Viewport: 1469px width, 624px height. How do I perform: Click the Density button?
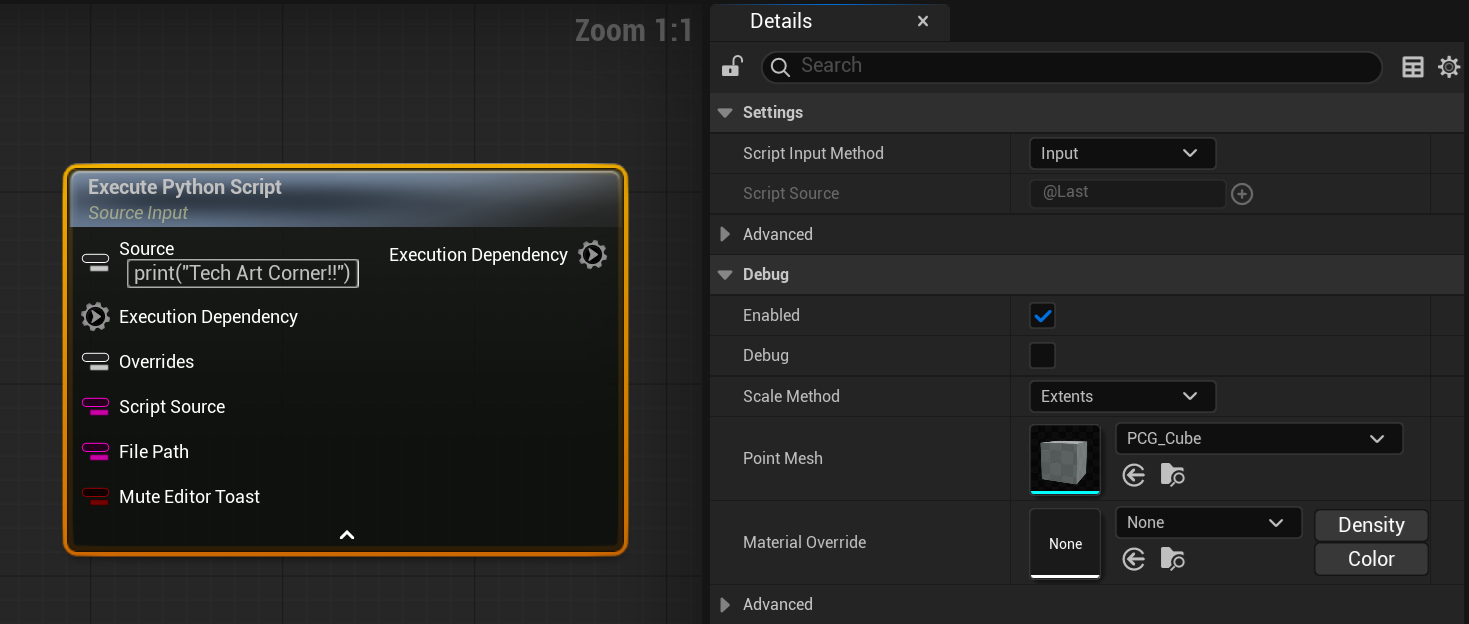1370,526
